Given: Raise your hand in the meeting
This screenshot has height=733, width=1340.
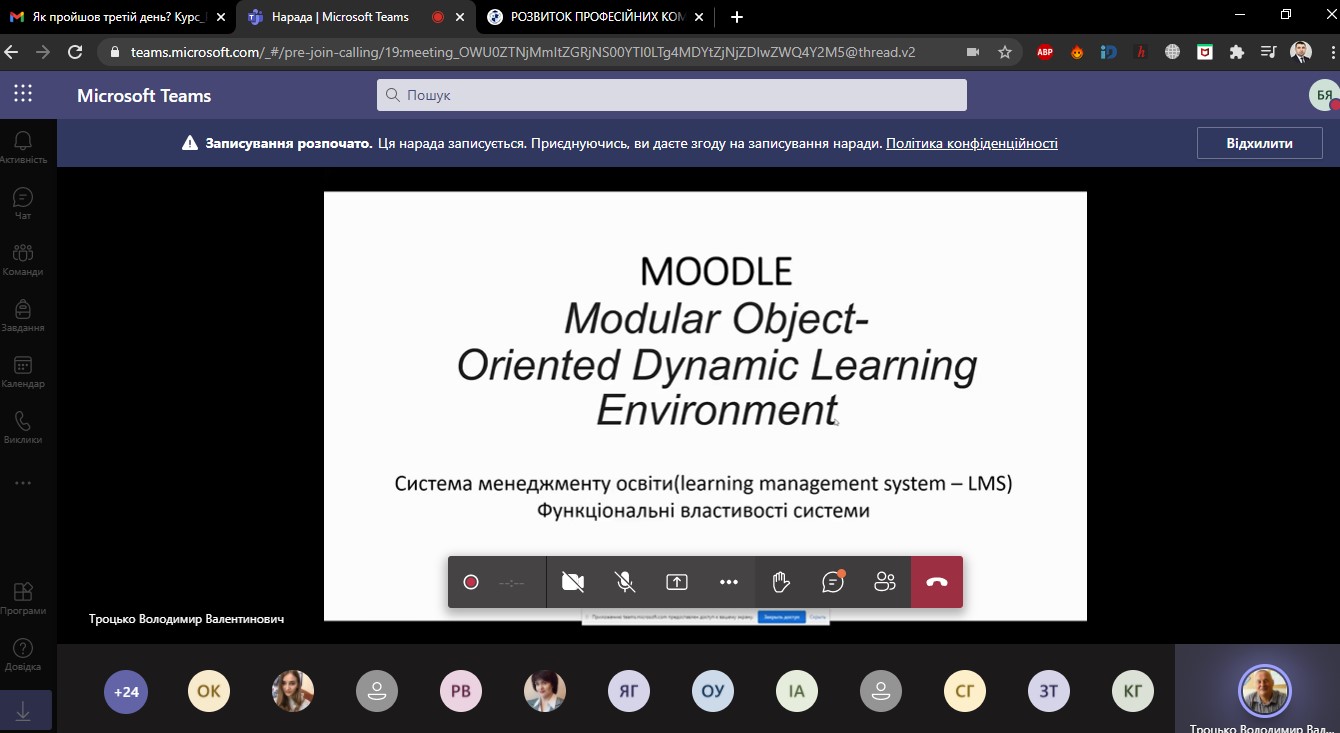Looking at the screenshot, I should pyautogui.click(x=781, y=582).
